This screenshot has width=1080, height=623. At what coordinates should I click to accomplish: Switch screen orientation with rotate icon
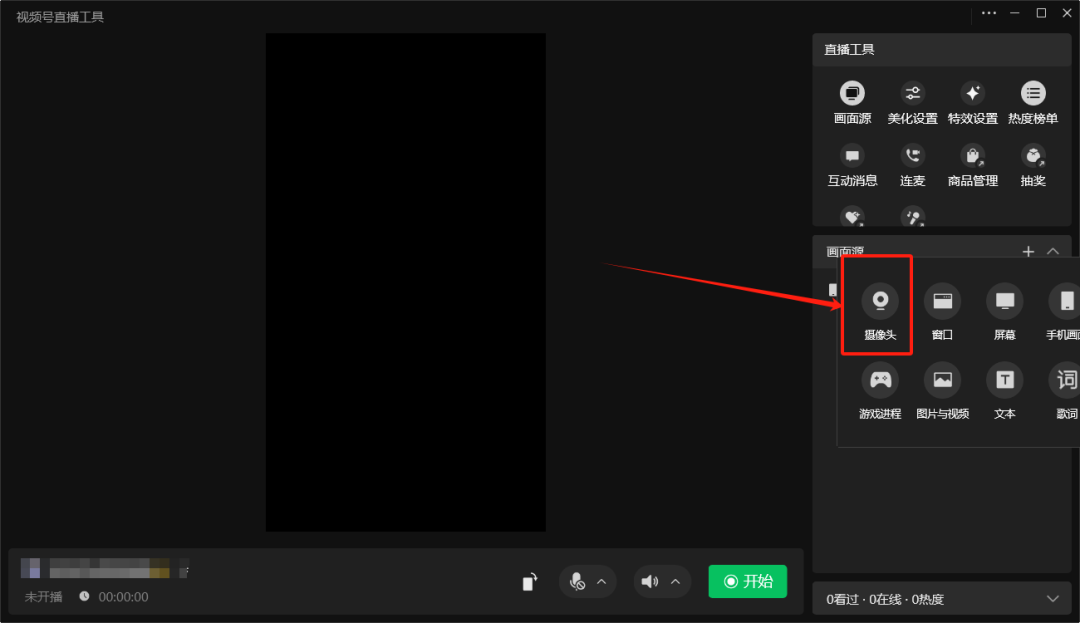pyautogui.click(x=530, y=581)
